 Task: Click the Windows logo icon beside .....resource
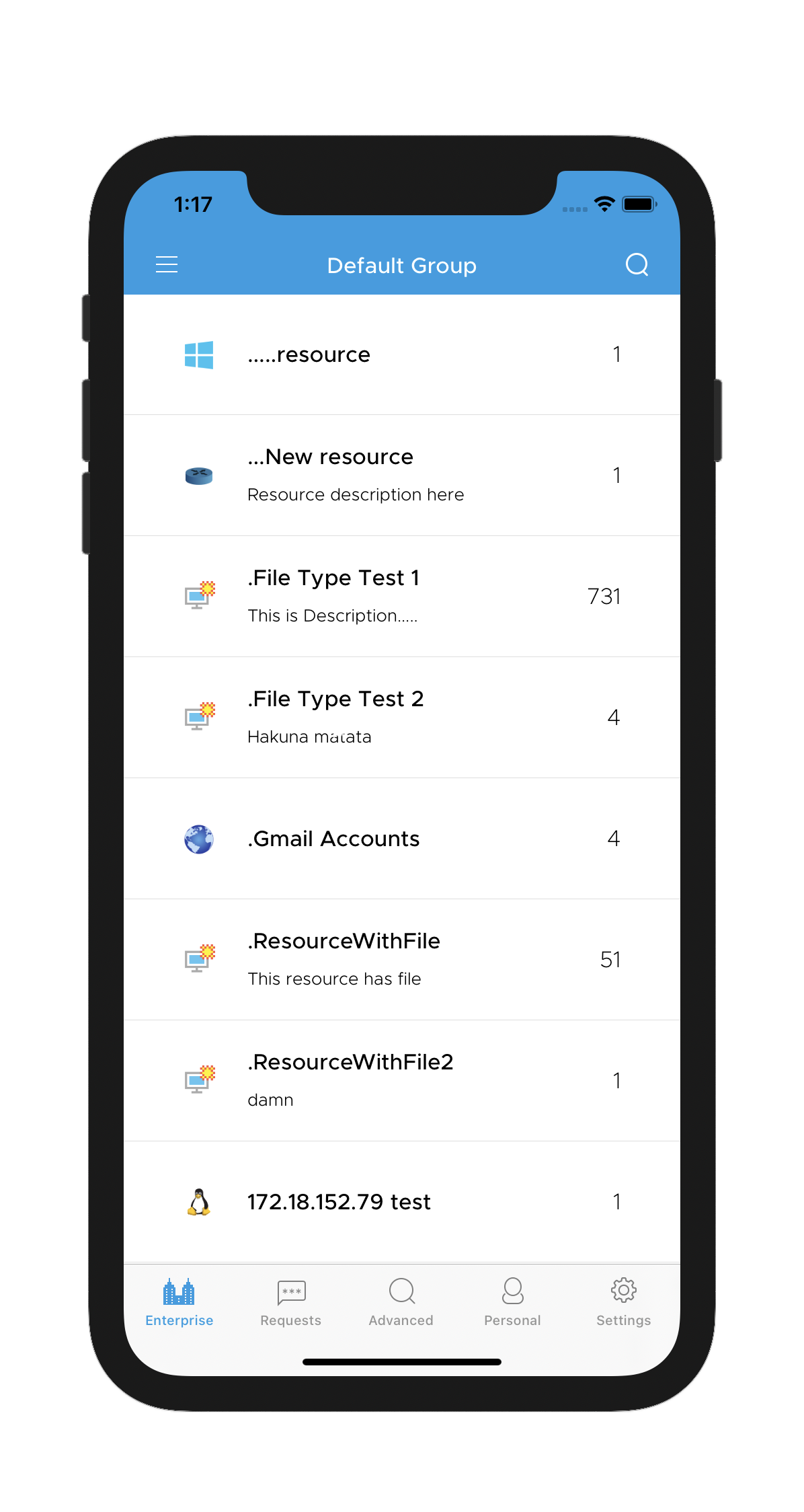pos(199,354)
